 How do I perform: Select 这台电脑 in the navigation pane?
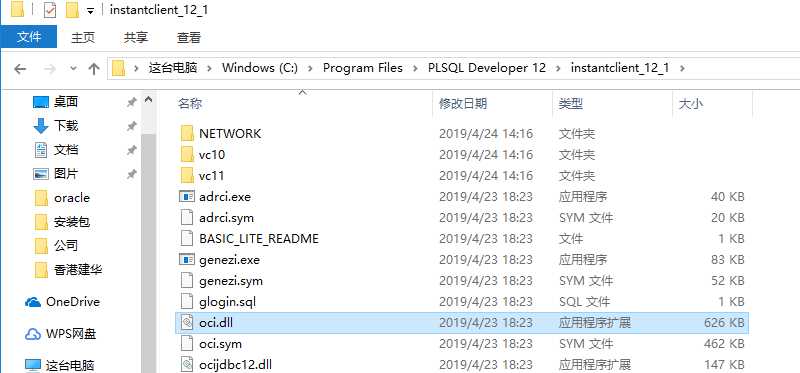tap(70, 365)
